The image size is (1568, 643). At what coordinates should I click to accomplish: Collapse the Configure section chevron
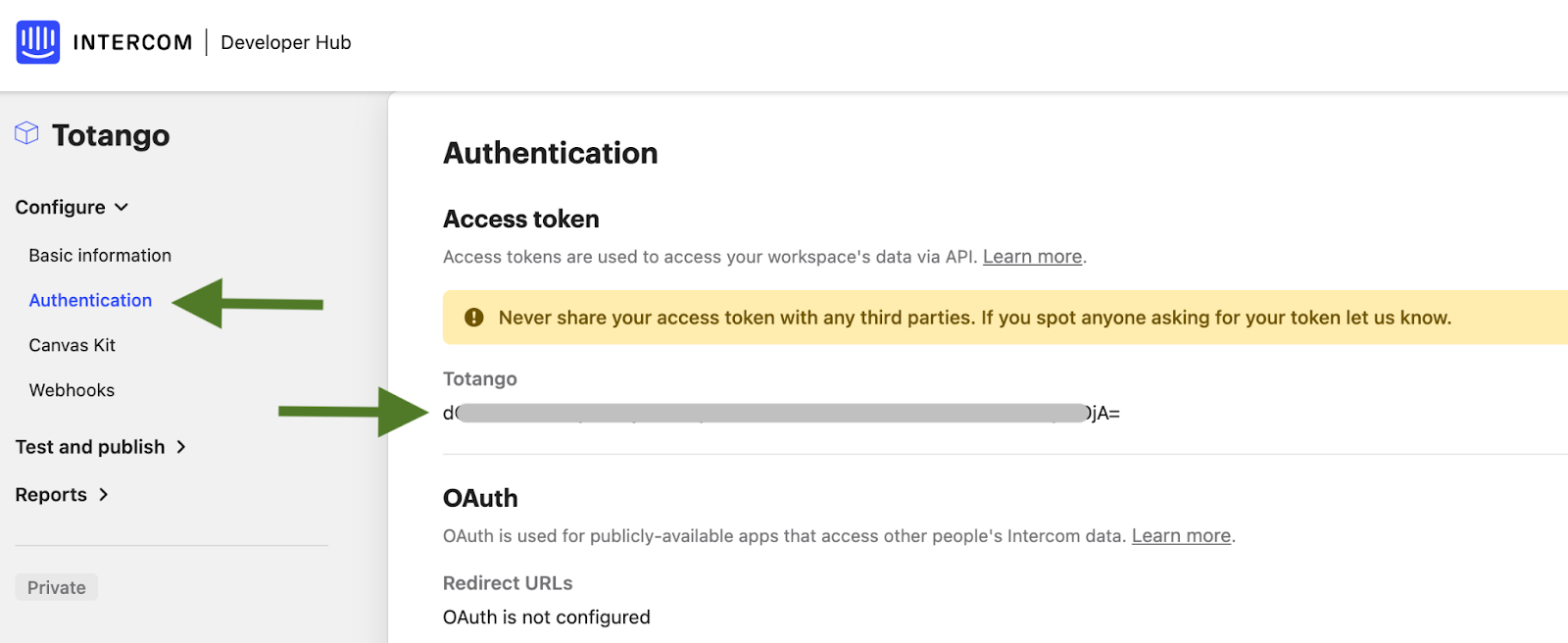(x=122, y=207)
